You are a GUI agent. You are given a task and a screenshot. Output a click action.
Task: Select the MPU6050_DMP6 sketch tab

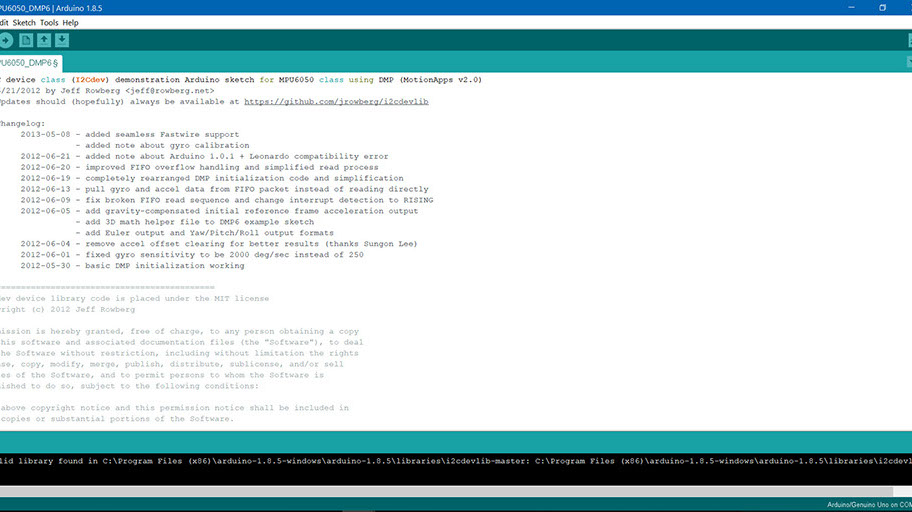pyautogui.click(x=28, y=63)
